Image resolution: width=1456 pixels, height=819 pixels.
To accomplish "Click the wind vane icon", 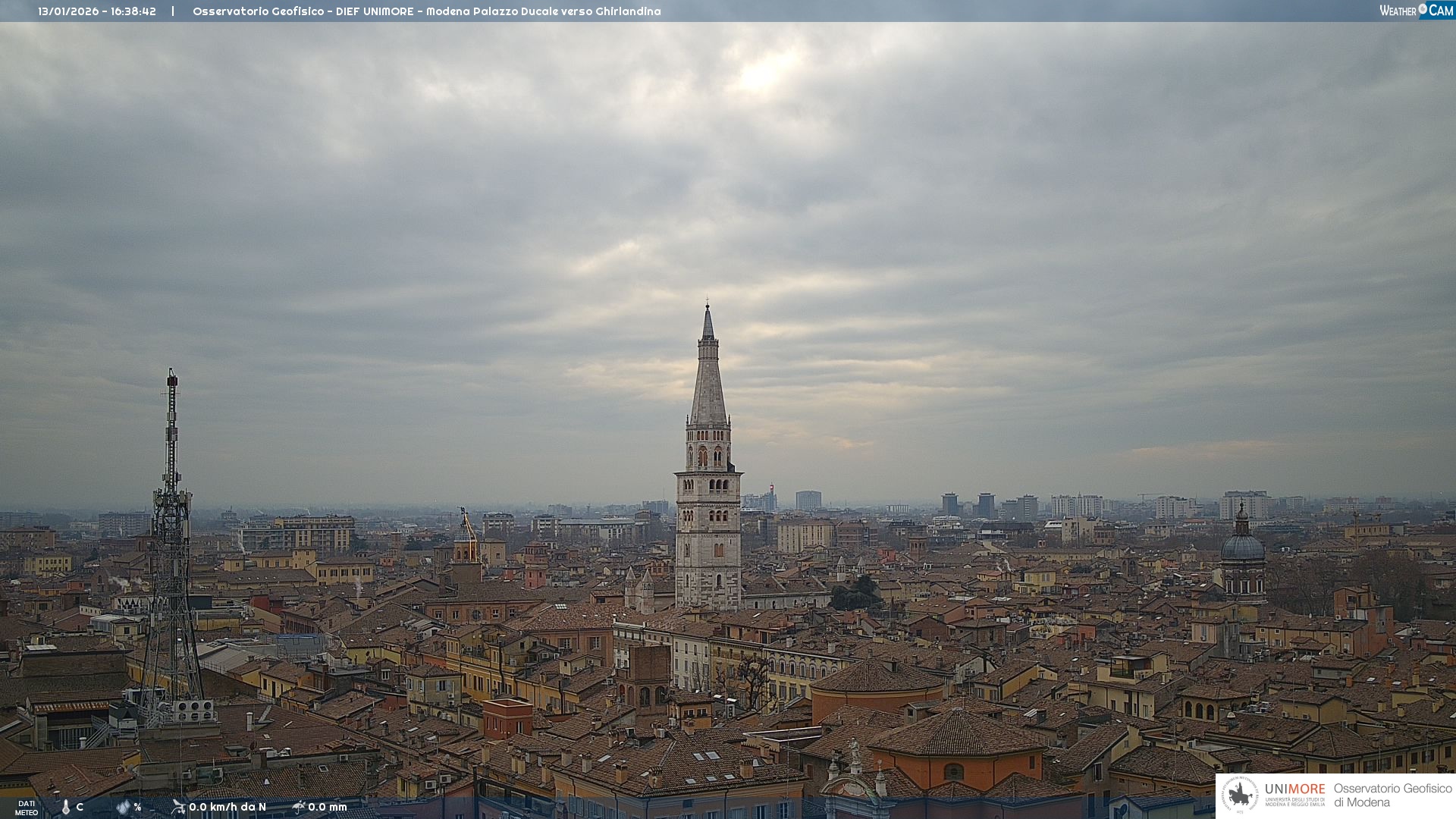I will (x=178, y=807).
